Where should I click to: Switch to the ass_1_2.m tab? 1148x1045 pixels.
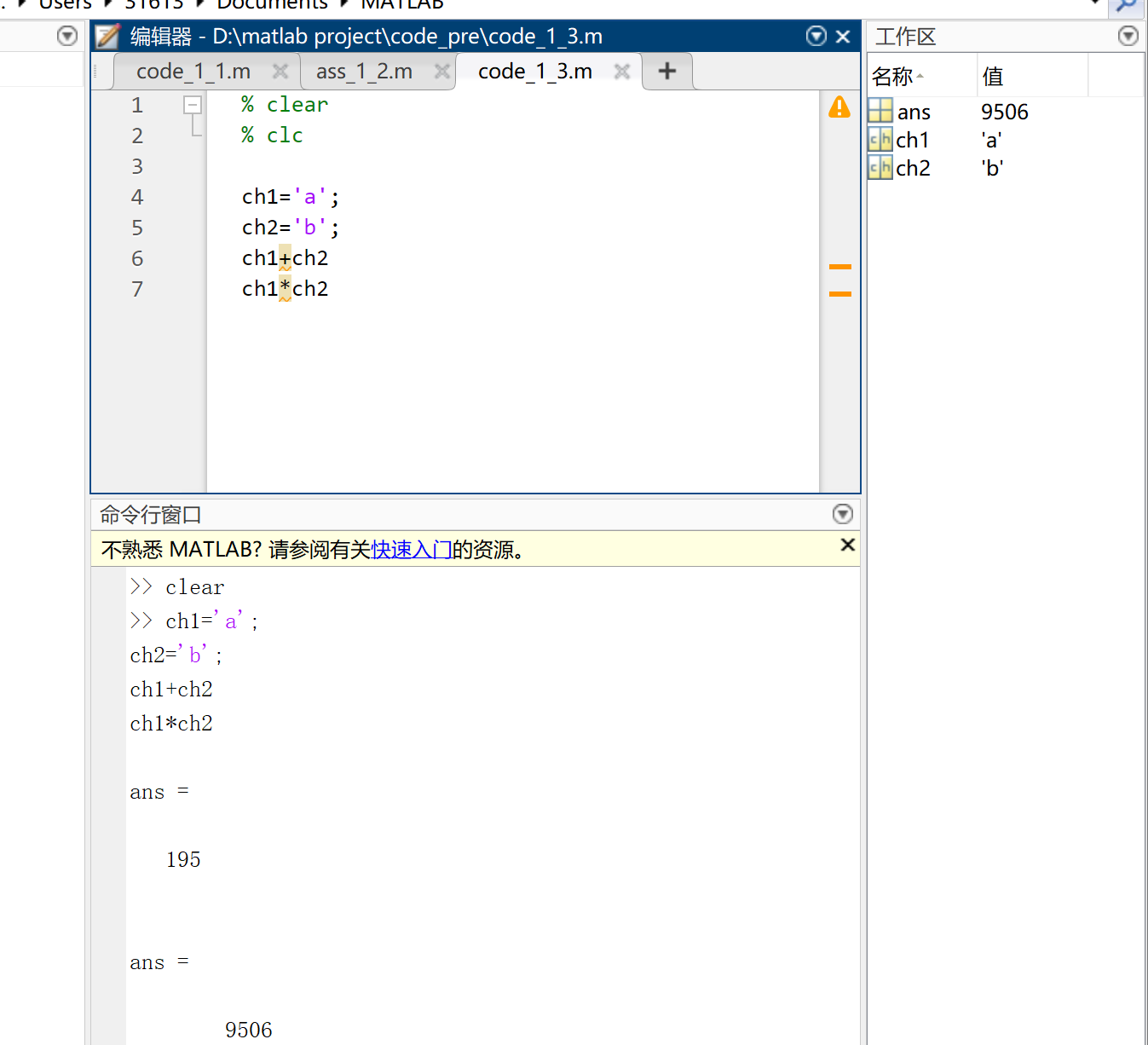[364, 72]
